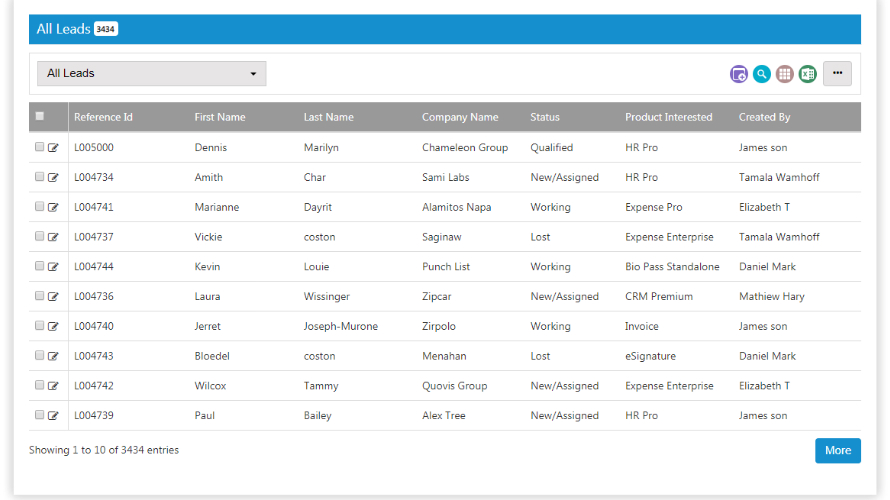
Task: Click the Zirpolo company cell
Action: tap(439, 326)
